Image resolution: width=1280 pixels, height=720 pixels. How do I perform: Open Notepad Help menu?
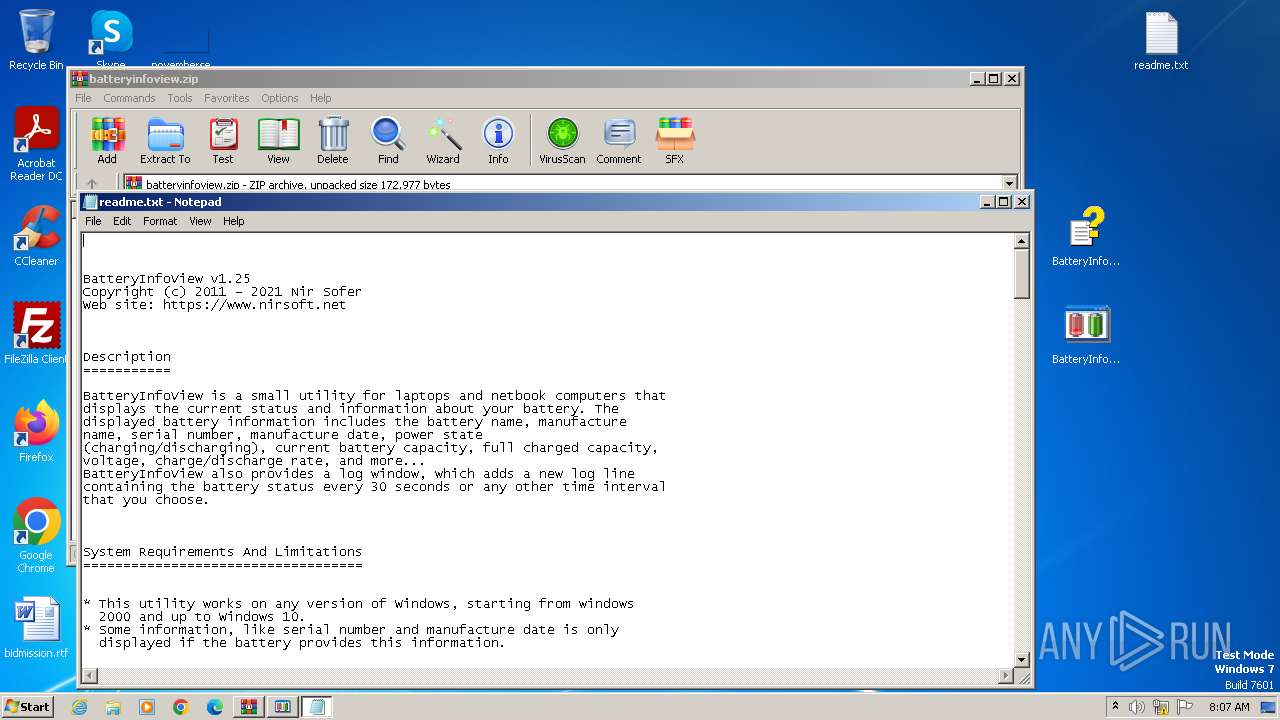(233, 221)
